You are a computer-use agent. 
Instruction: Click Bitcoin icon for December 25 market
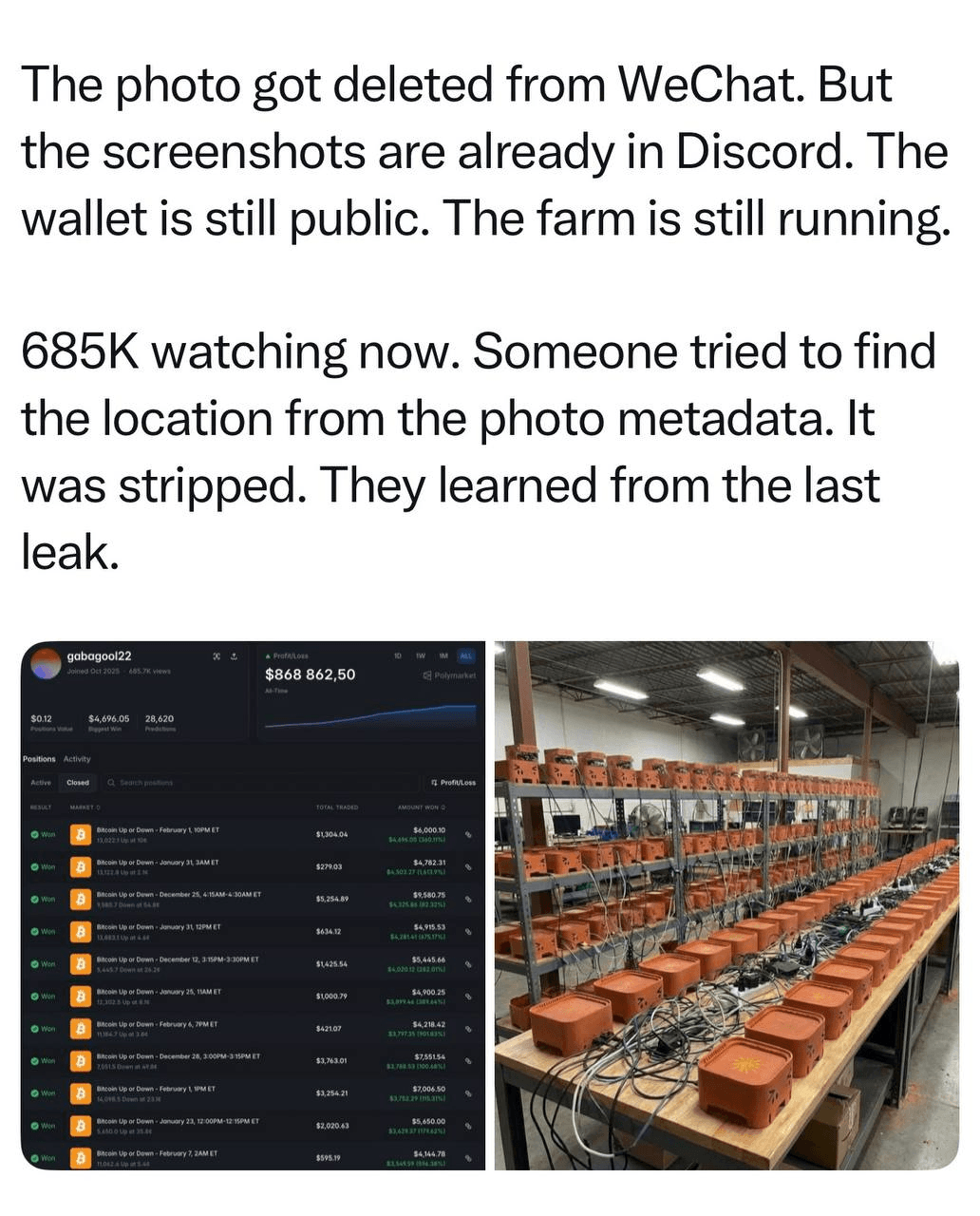[82, 899]
